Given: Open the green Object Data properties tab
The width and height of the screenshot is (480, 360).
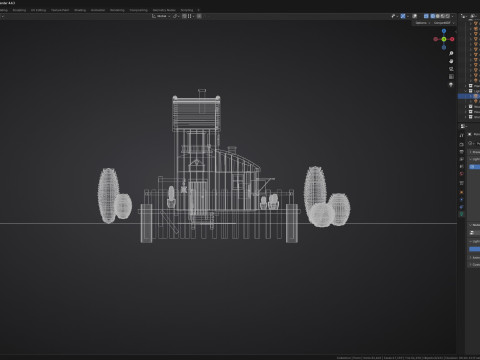Looking at the screenshot, I should 462,214.
